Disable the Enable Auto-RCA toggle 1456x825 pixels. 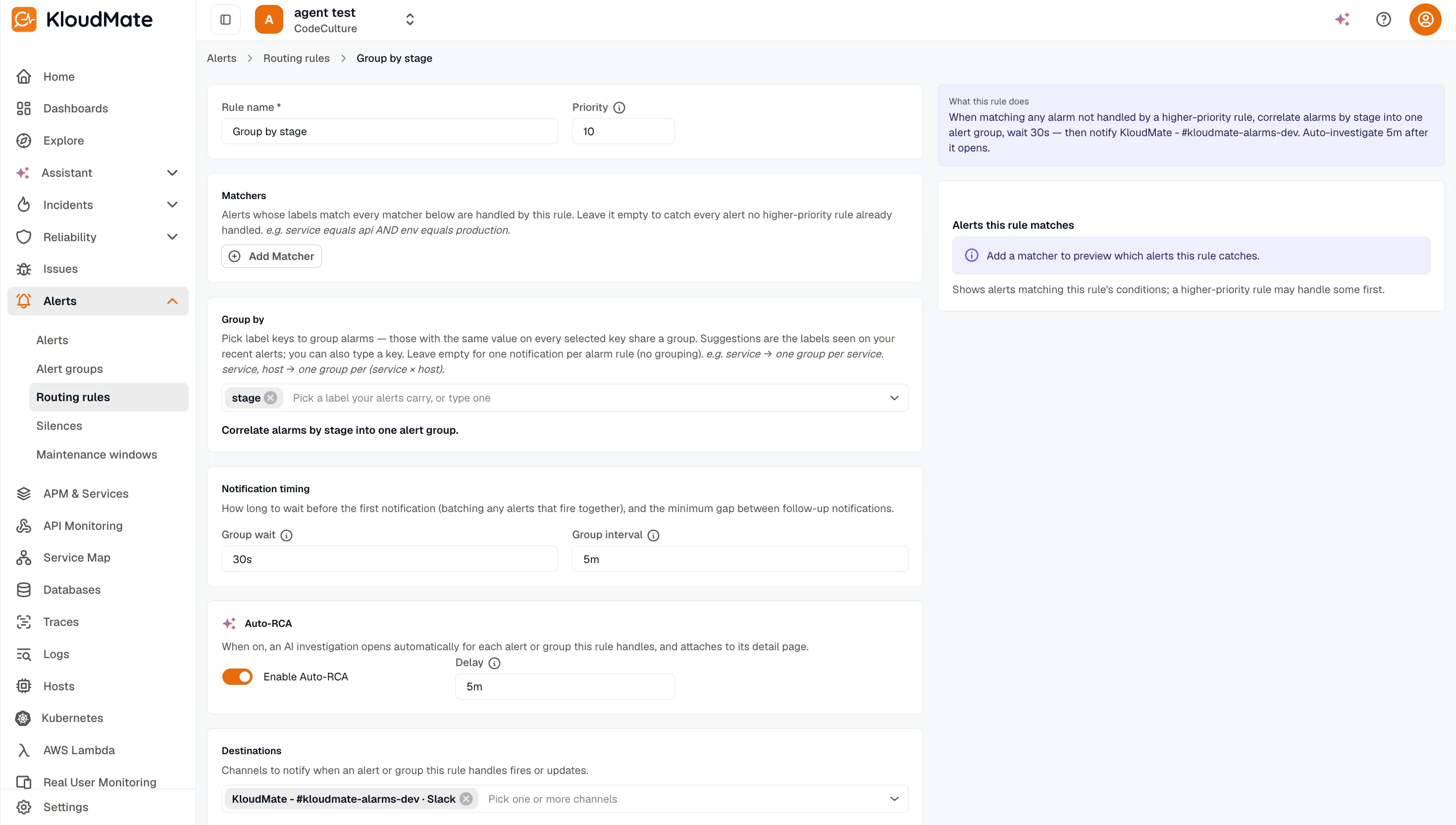coord(237,676)
